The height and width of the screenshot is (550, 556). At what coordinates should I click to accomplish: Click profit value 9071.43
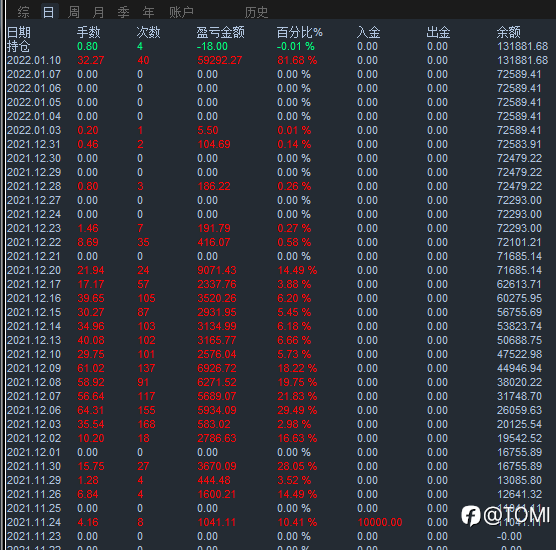pos(217,271)
